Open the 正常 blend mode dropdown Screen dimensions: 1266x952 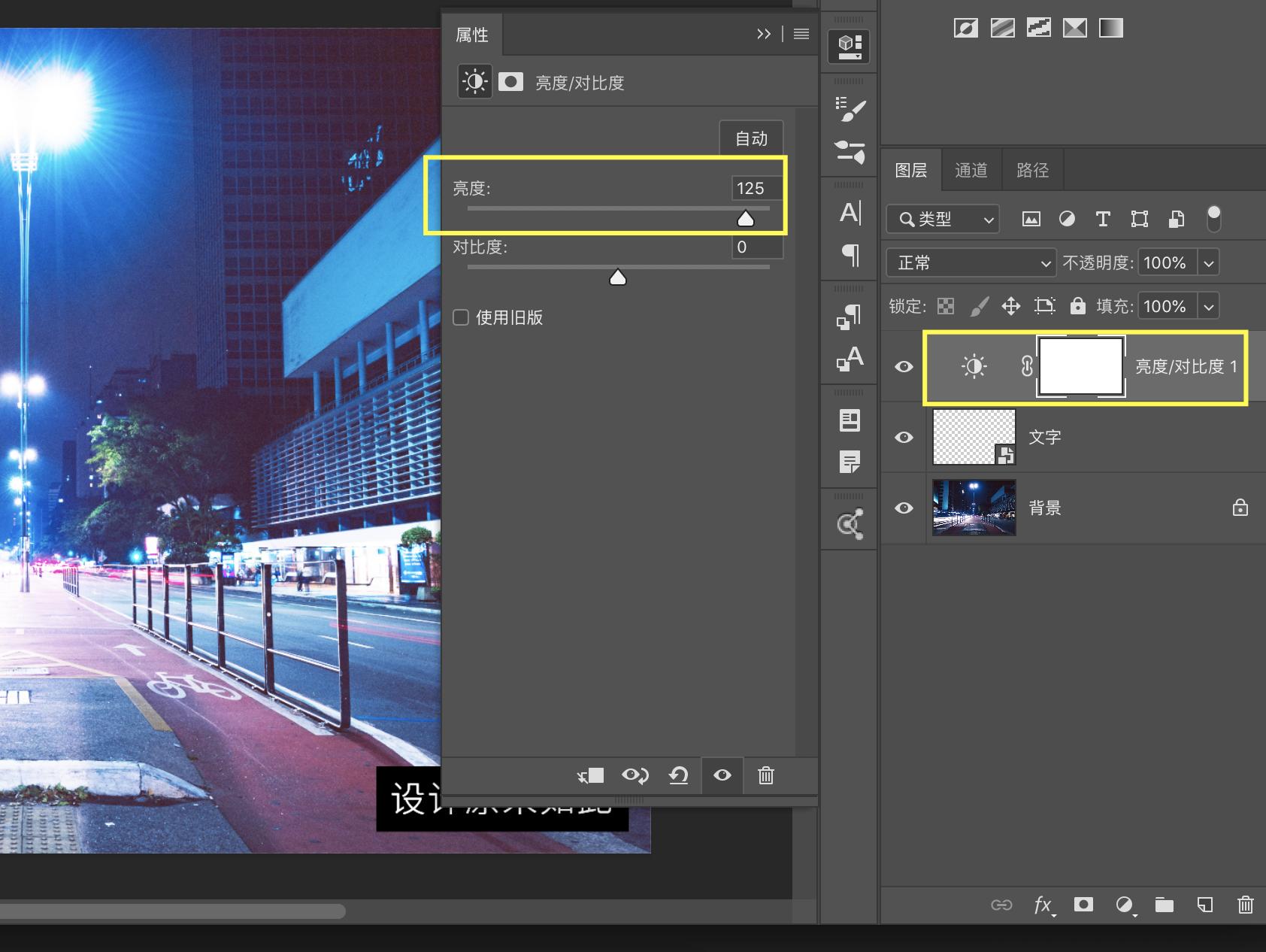click(971, 262)
